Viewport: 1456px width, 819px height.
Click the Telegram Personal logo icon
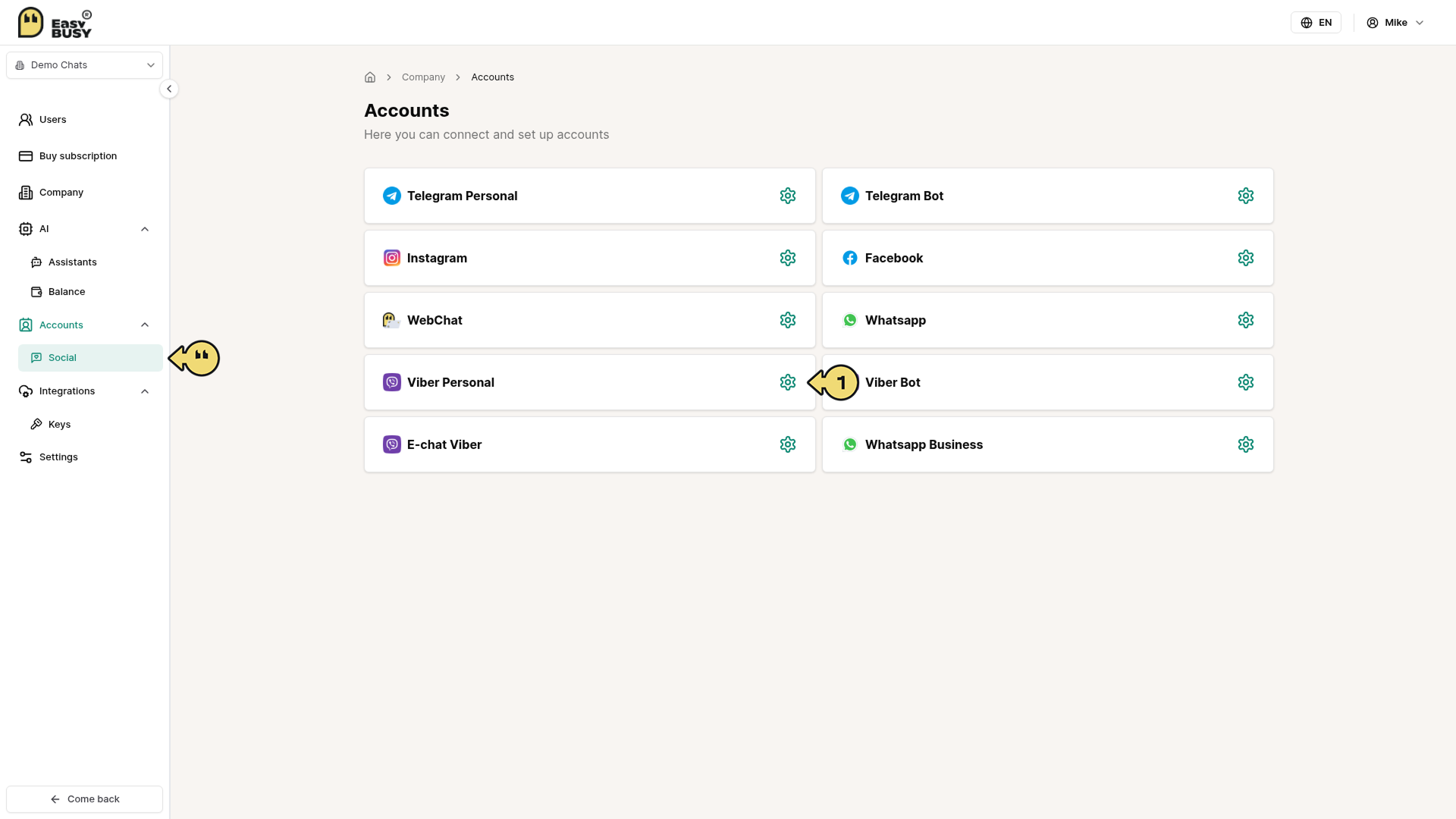point(392,196)
